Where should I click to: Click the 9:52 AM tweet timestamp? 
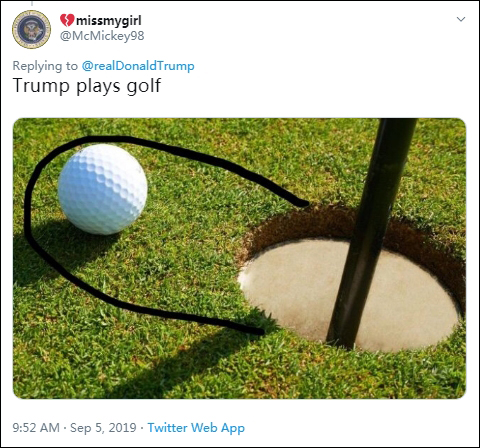click(36, 427)
